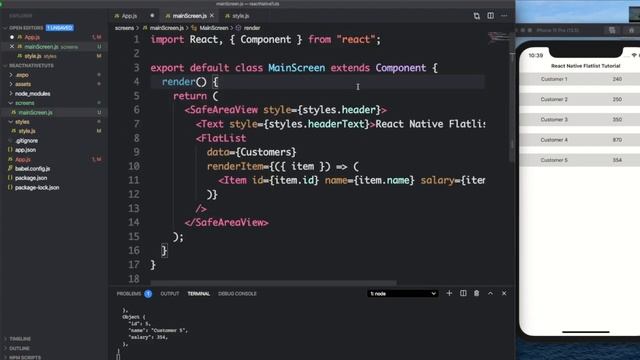Open the .gitignore file

point(26,140)
